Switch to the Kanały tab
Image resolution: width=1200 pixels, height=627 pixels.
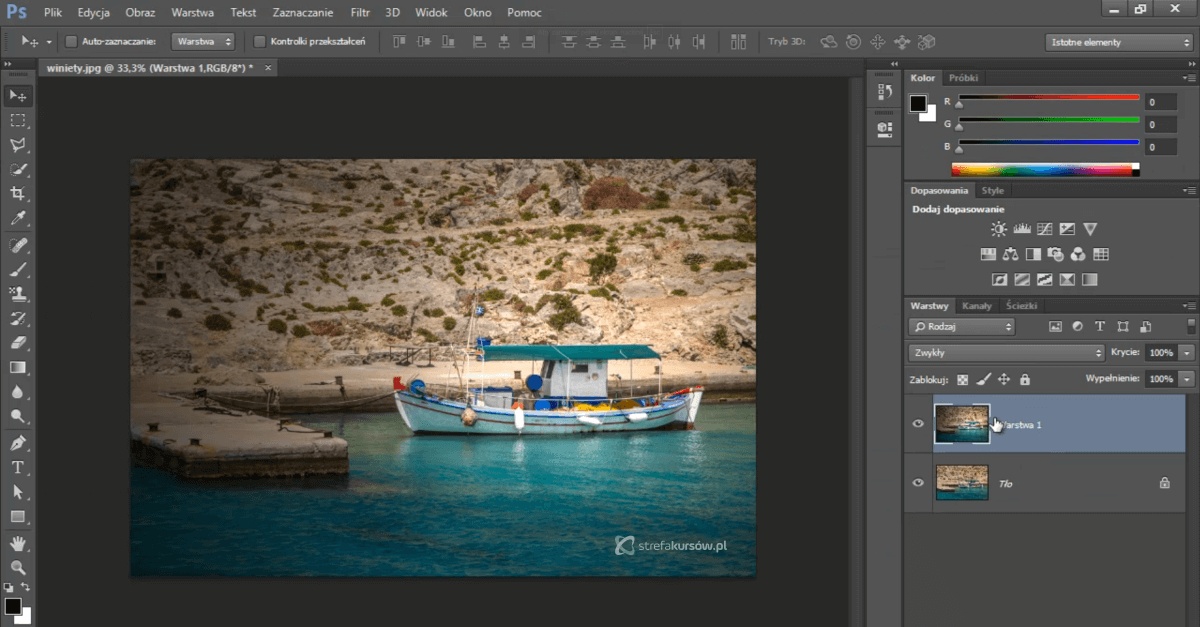(976, 306)
